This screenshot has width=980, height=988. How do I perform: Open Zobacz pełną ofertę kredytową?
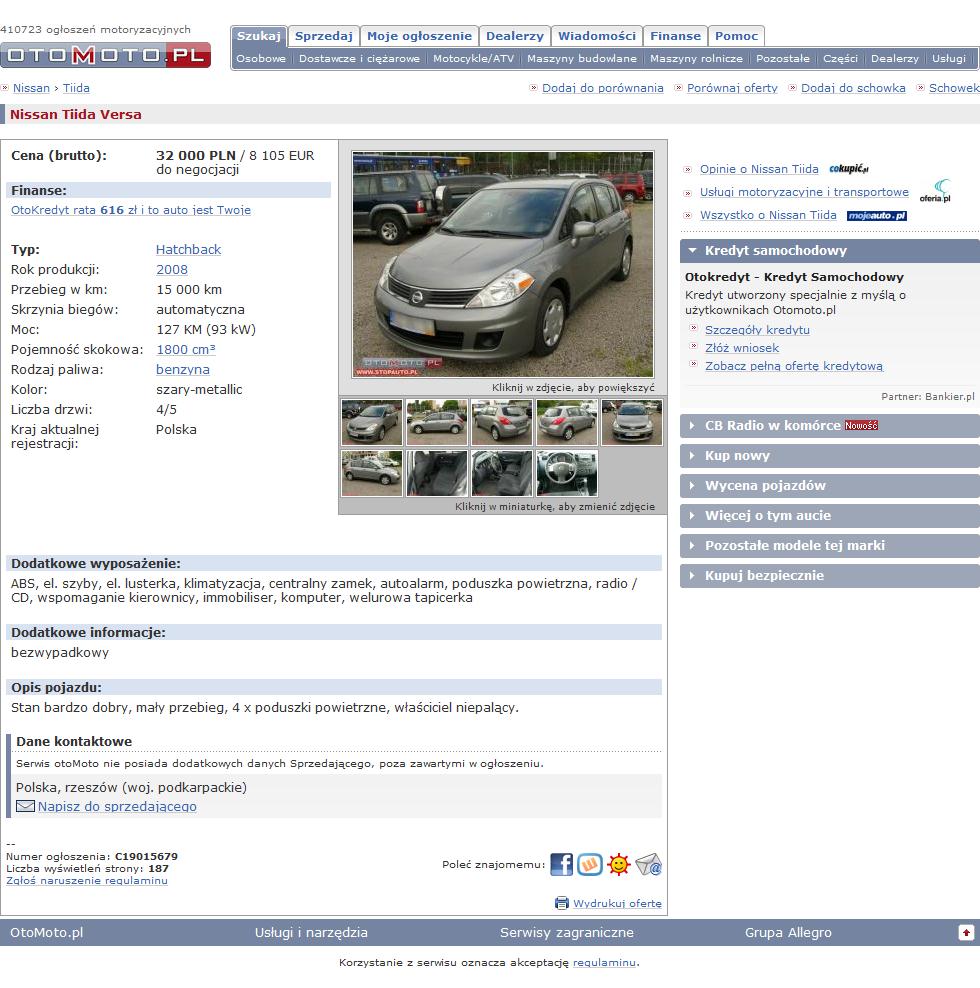794,367
